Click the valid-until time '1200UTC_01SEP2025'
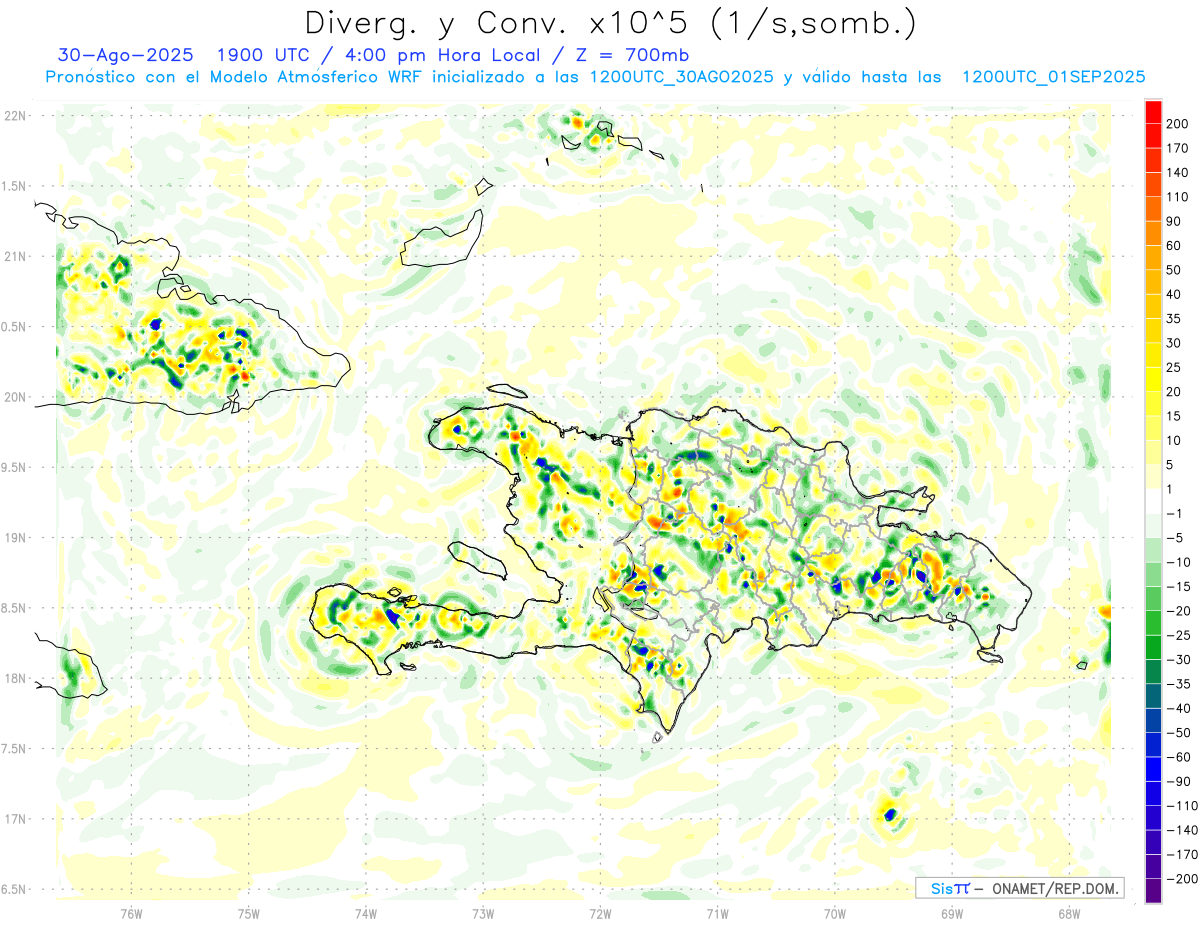 [1053, 77]
